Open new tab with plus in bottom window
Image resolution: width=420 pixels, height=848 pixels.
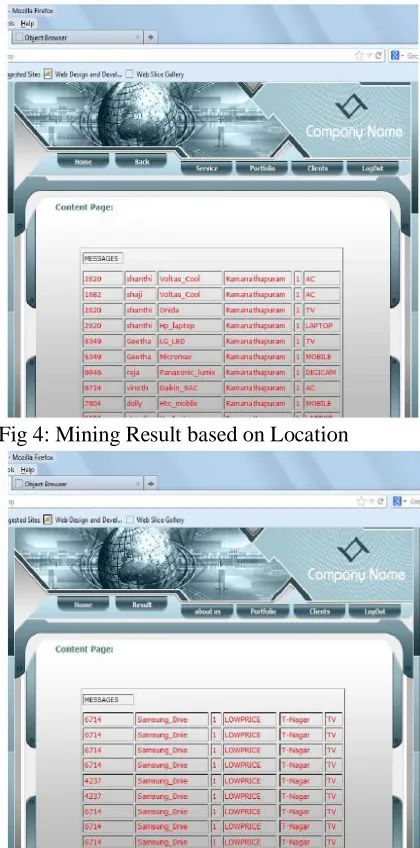pyautogui.click(x=151, y=483)
